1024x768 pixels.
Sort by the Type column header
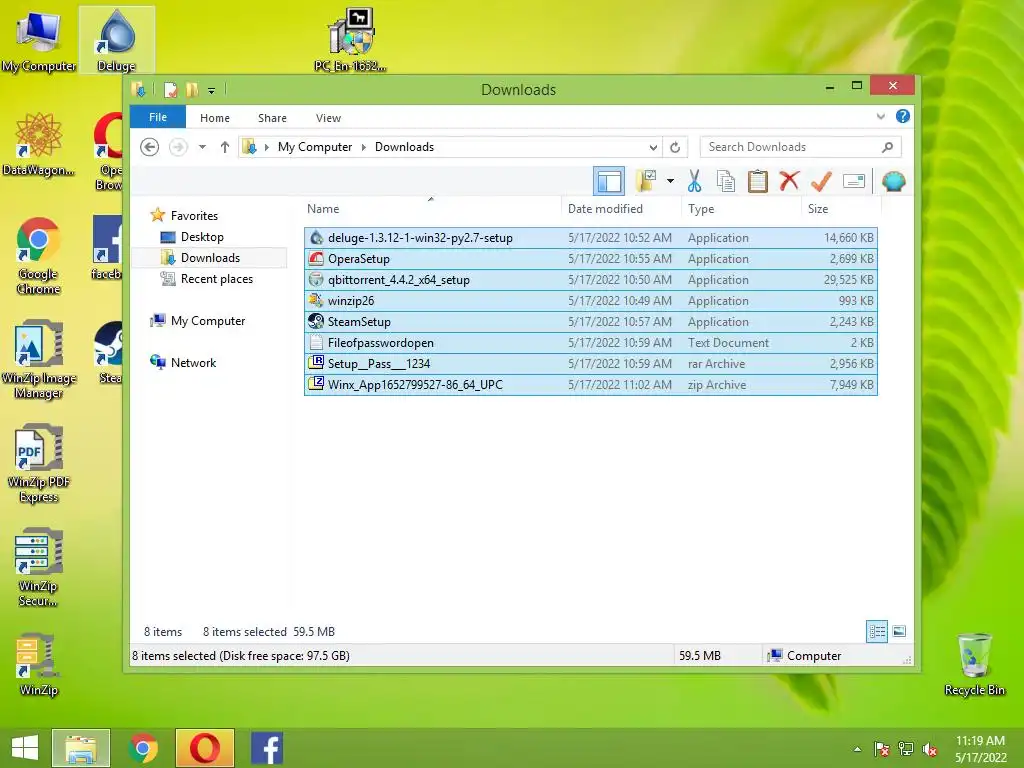(x=741, y=208)
